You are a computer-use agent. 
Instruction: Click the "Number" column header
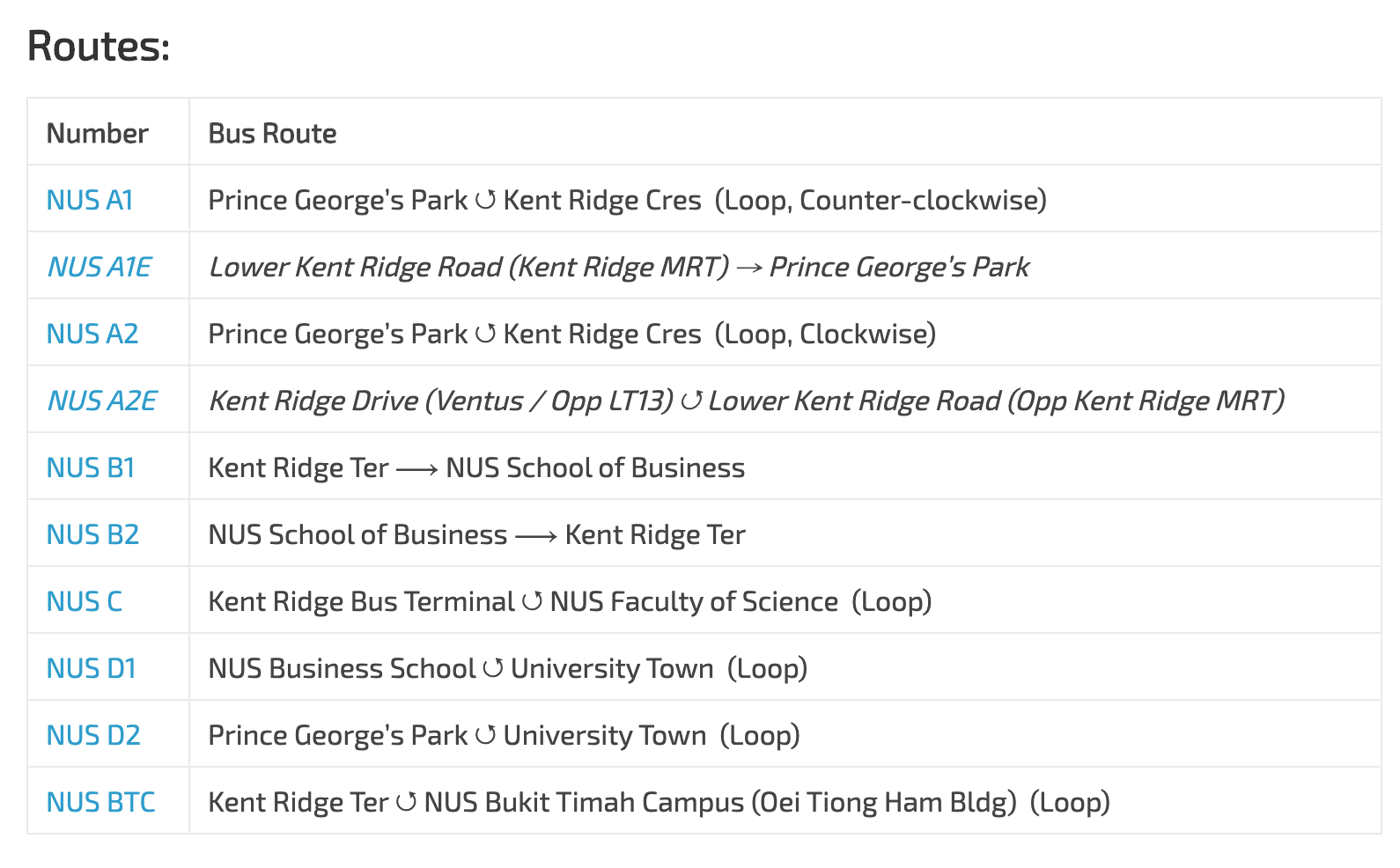pyautogui.click(x=98, y=134)
